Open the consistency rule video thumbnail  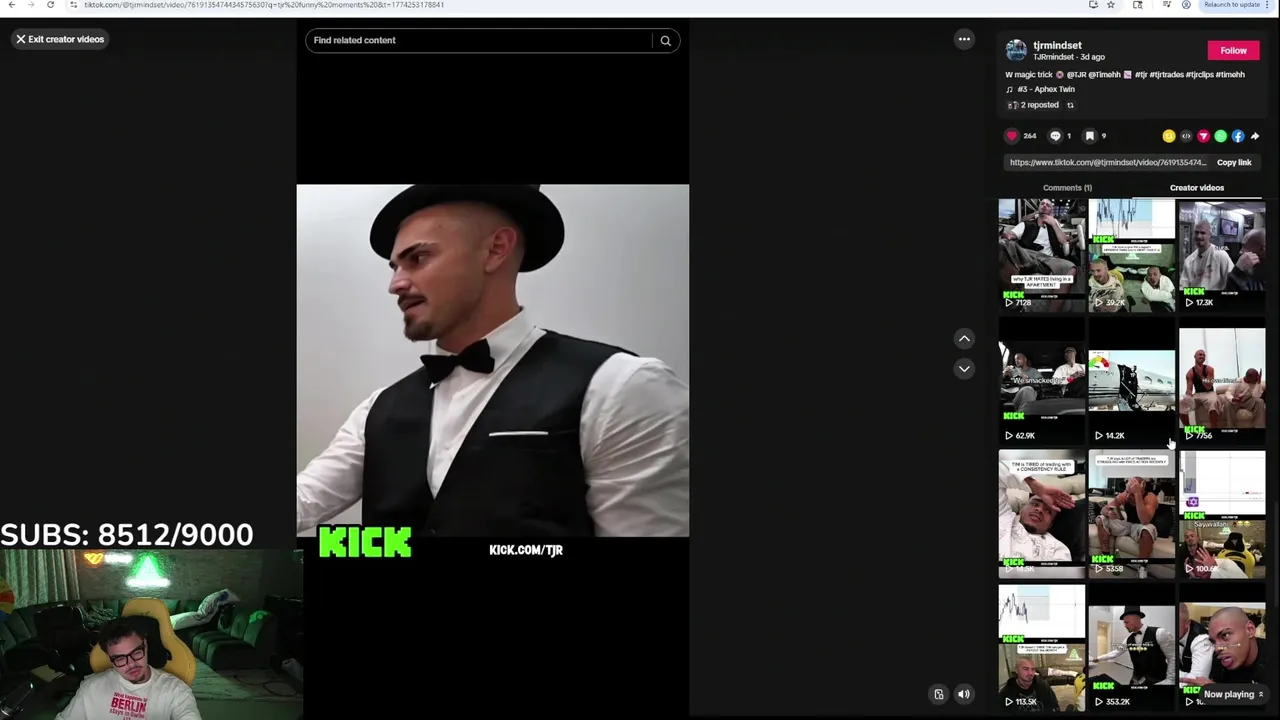tap(1041, 514)
